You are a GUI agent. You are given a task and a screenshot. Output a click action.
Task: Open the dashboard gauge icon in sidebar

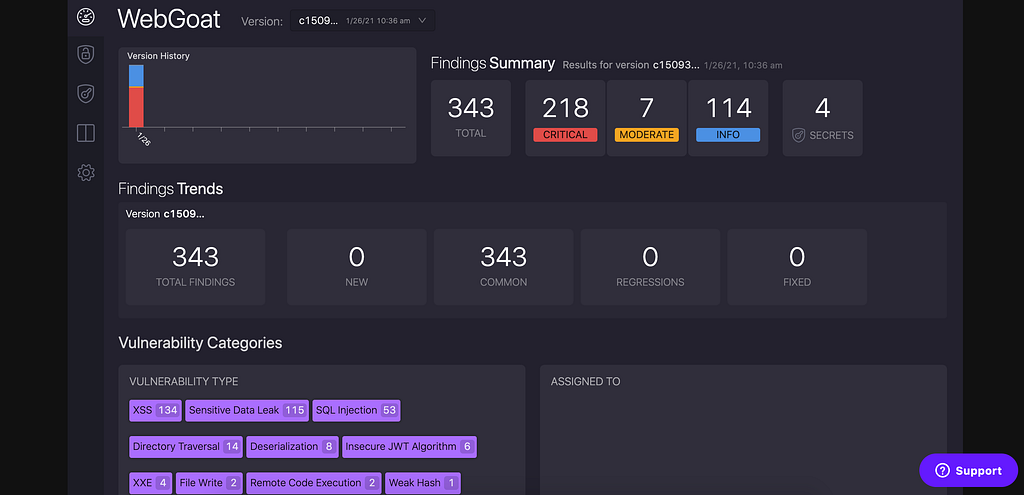click(86, 17)
